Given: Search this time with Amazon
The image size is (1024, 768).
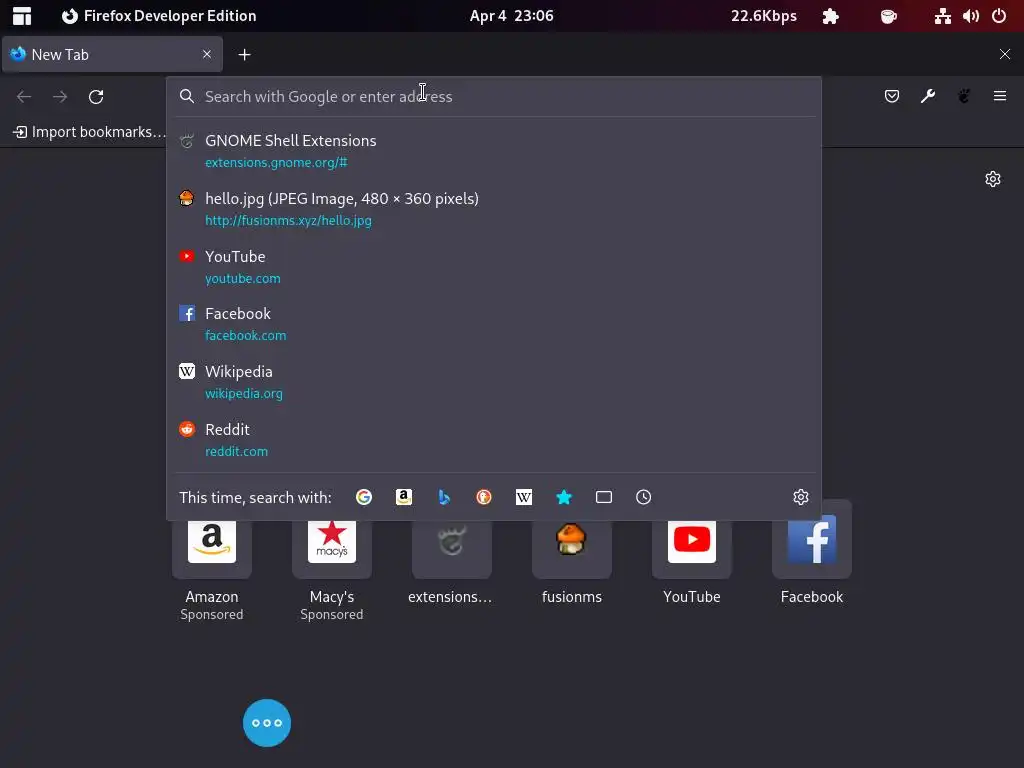Looking at the screenshot, I should point(404,498).
